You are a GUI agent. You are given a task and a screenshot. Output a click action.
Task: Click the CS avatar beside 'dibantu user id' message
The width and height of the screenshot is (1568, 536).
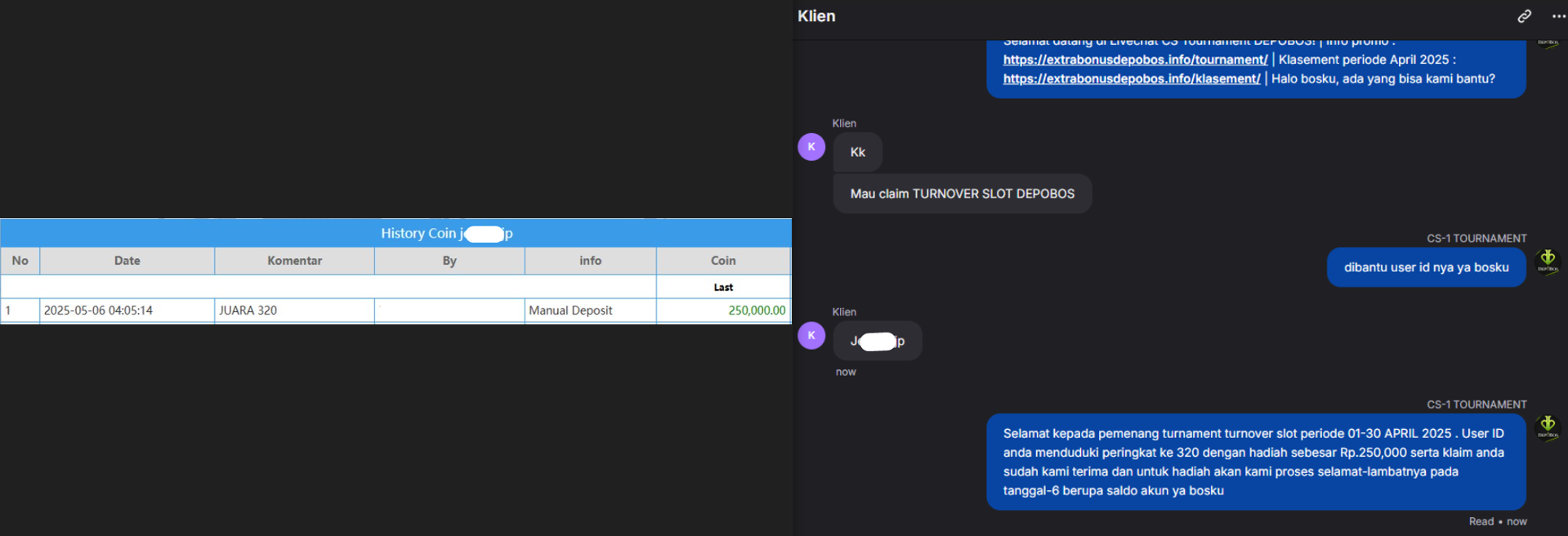[1548, 261]
